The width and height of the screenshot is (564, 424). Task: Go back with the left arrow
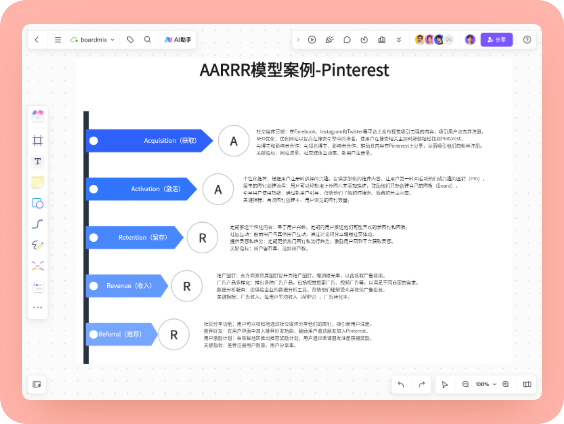pos(37,40)
